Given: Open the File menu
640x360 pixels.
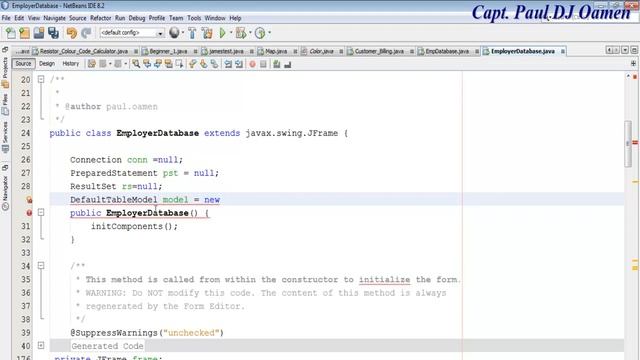Looking at the screenshot, I should 6,18.
